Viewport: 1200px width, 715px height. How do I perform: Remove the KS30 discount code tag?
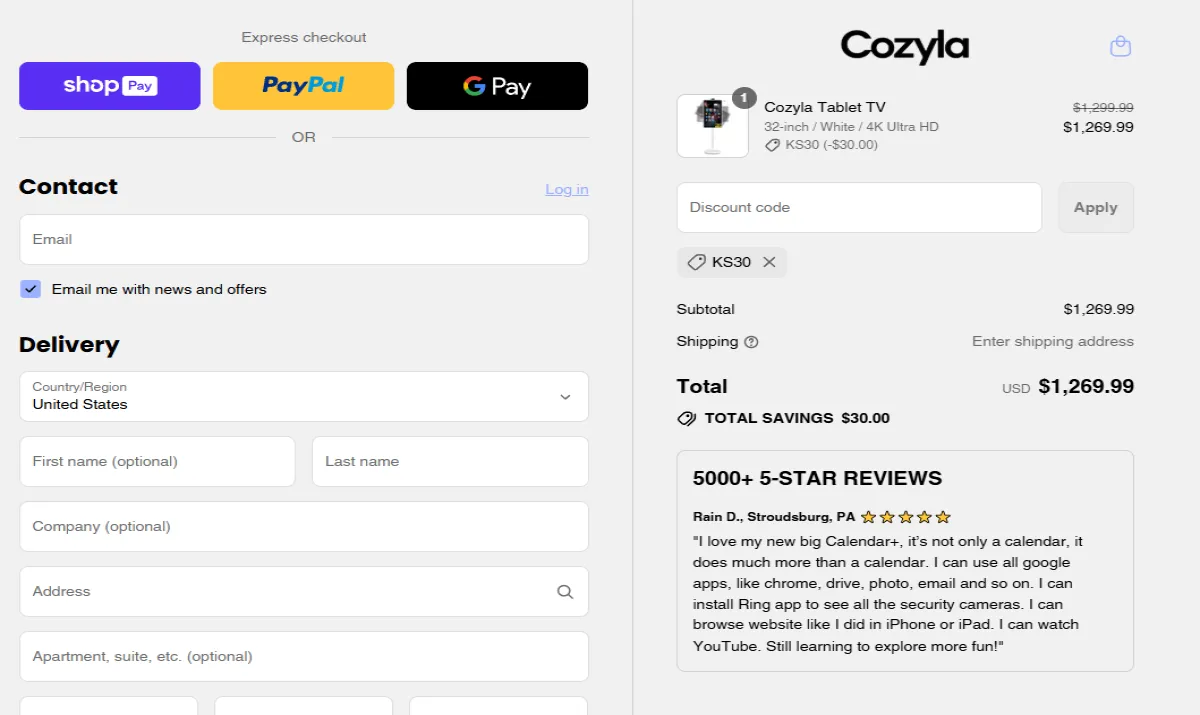click(769, 262)
